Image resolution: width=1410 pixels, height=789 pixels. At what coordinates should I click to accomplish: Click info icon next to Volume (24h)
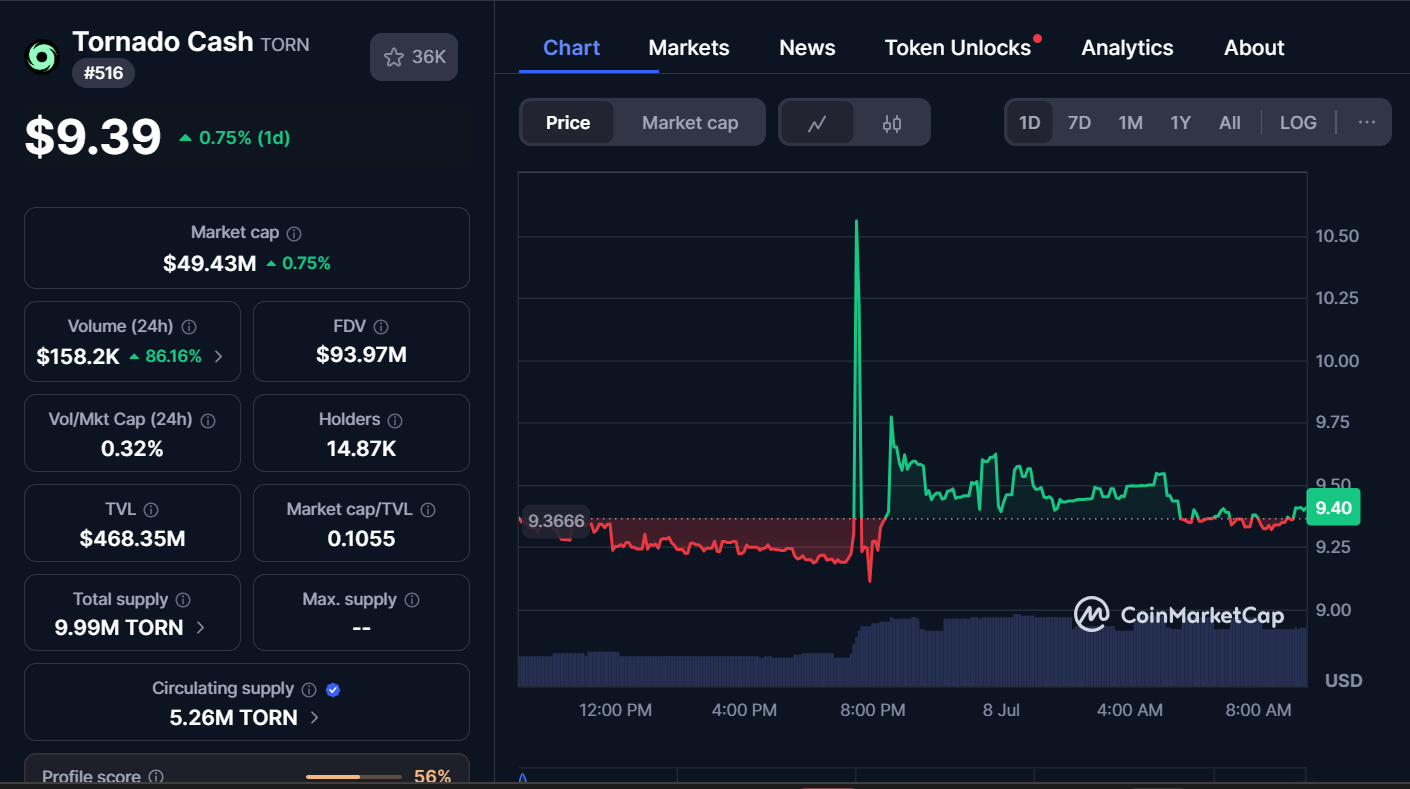(x=189, y=327)
